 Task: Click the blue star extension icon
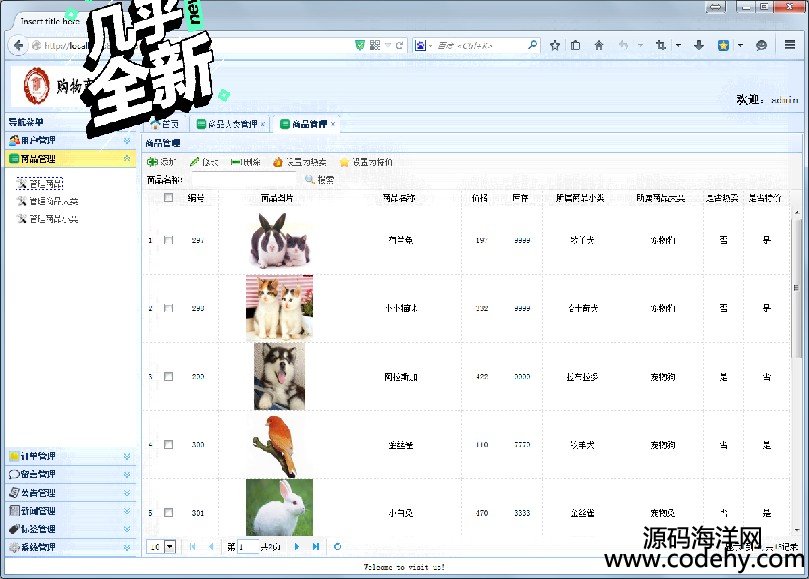723,45
